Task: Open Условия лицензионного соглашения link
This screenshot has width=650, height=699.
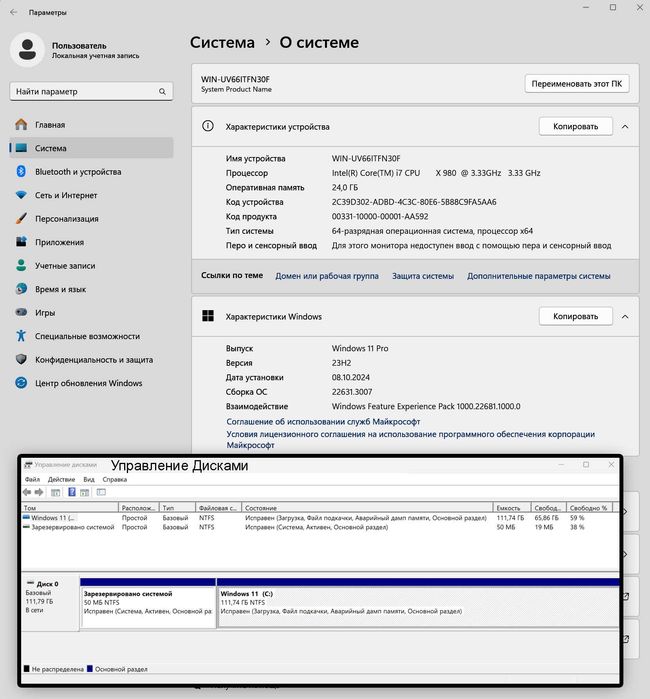Action: coord(411,440)
